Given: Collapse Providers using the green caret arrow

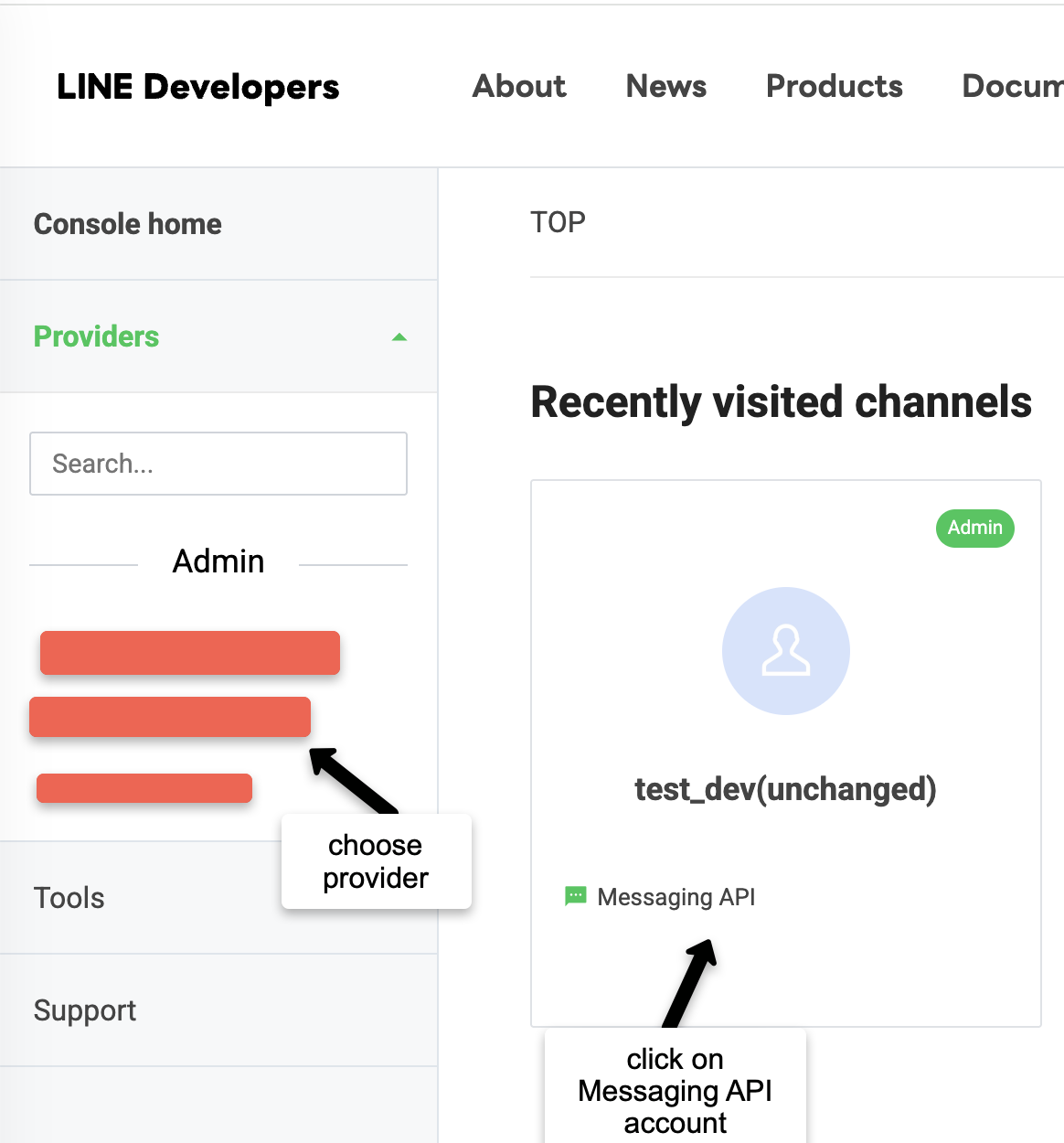Looking at the screenshot, I should pos(399,337).
